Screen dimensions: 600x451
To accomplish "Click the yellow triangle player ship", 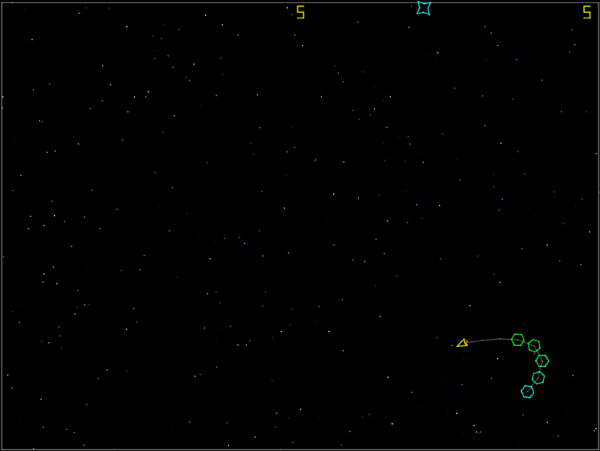I will tap(462, 343).
